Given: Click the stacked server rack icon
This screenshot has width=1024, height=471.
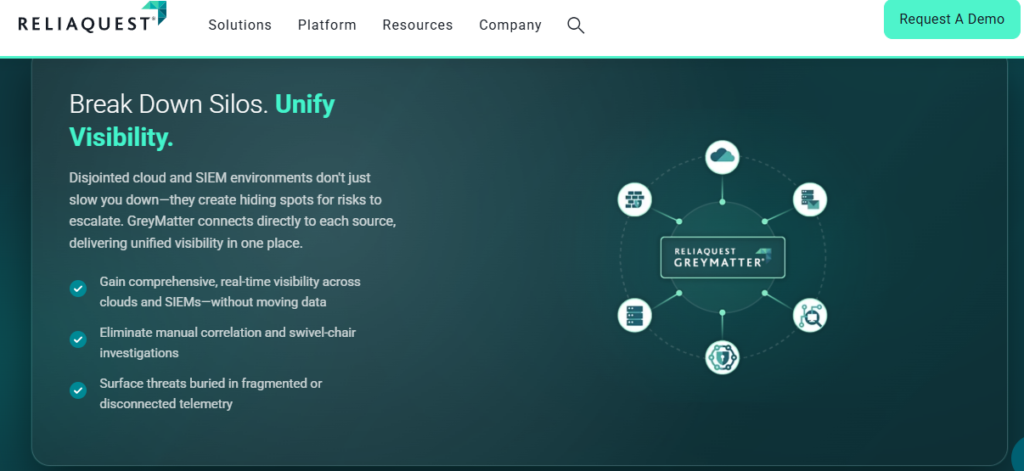Looking at the screenshot, I should (635, 316).
